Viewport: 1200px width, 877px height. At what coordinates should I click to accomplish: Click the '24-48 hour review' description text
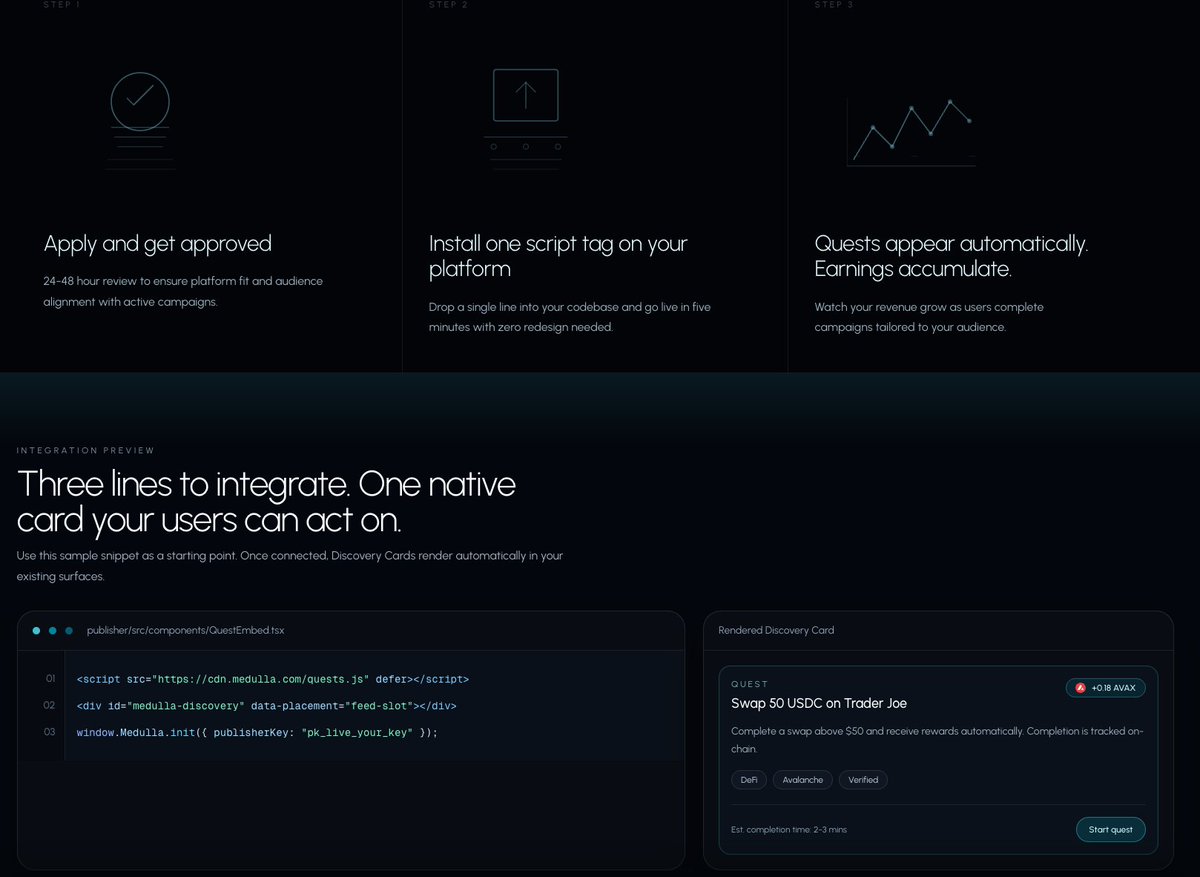183,291
